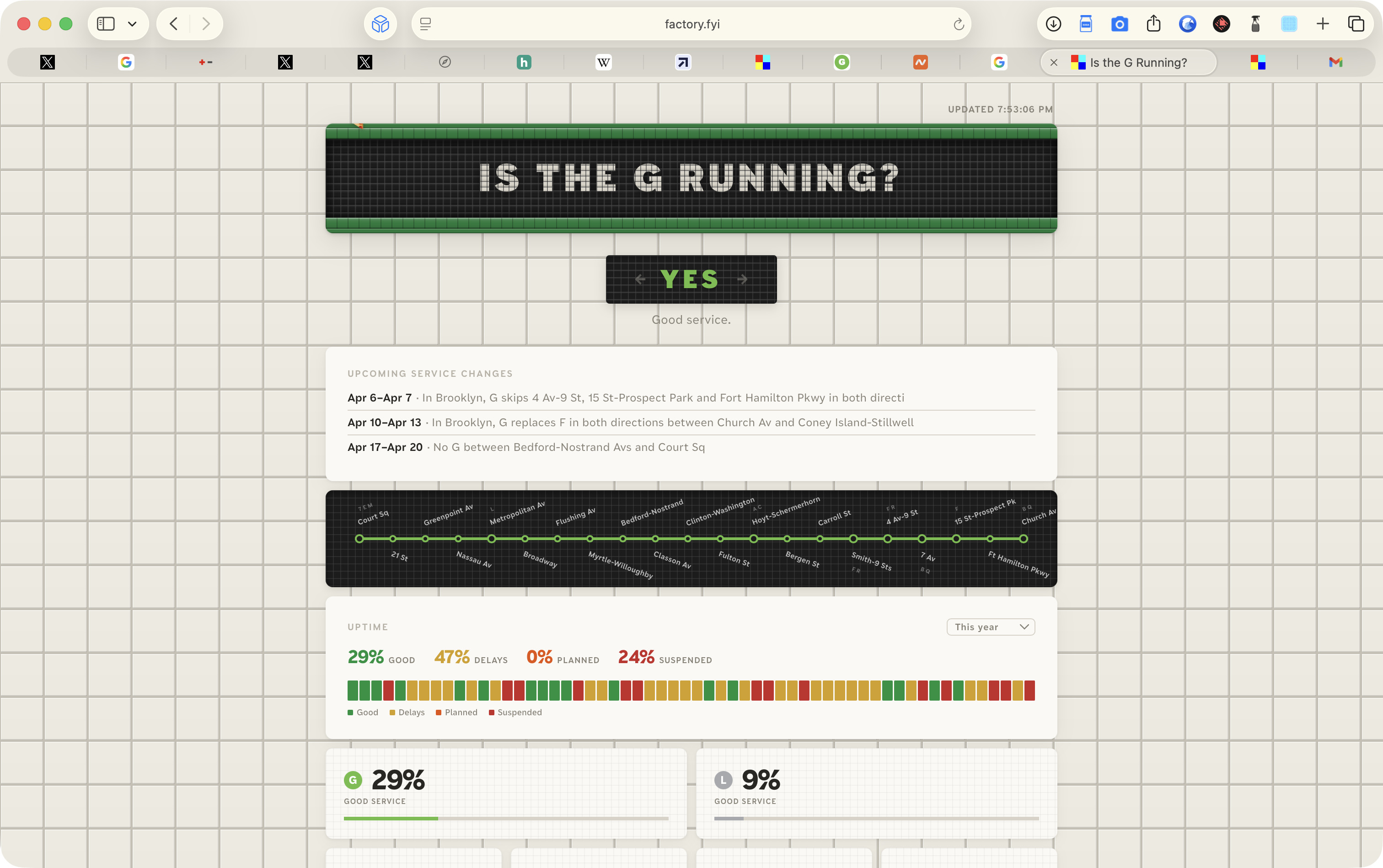The height and width of the screenshot is (868, 1383).
Task: Click the Suspended legend swatch
Action: [x=492, y=713]
